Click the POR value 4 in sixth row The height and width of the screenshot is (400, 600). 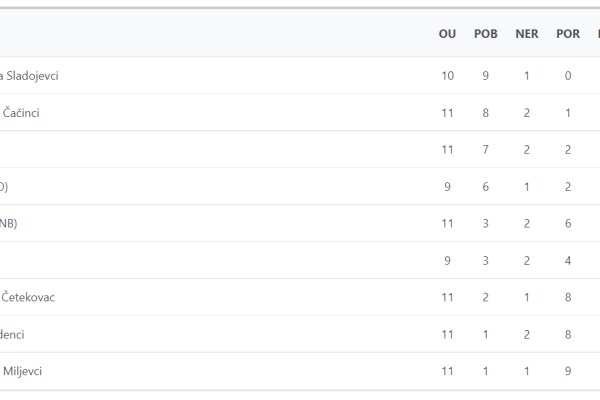tap(568, 261)
